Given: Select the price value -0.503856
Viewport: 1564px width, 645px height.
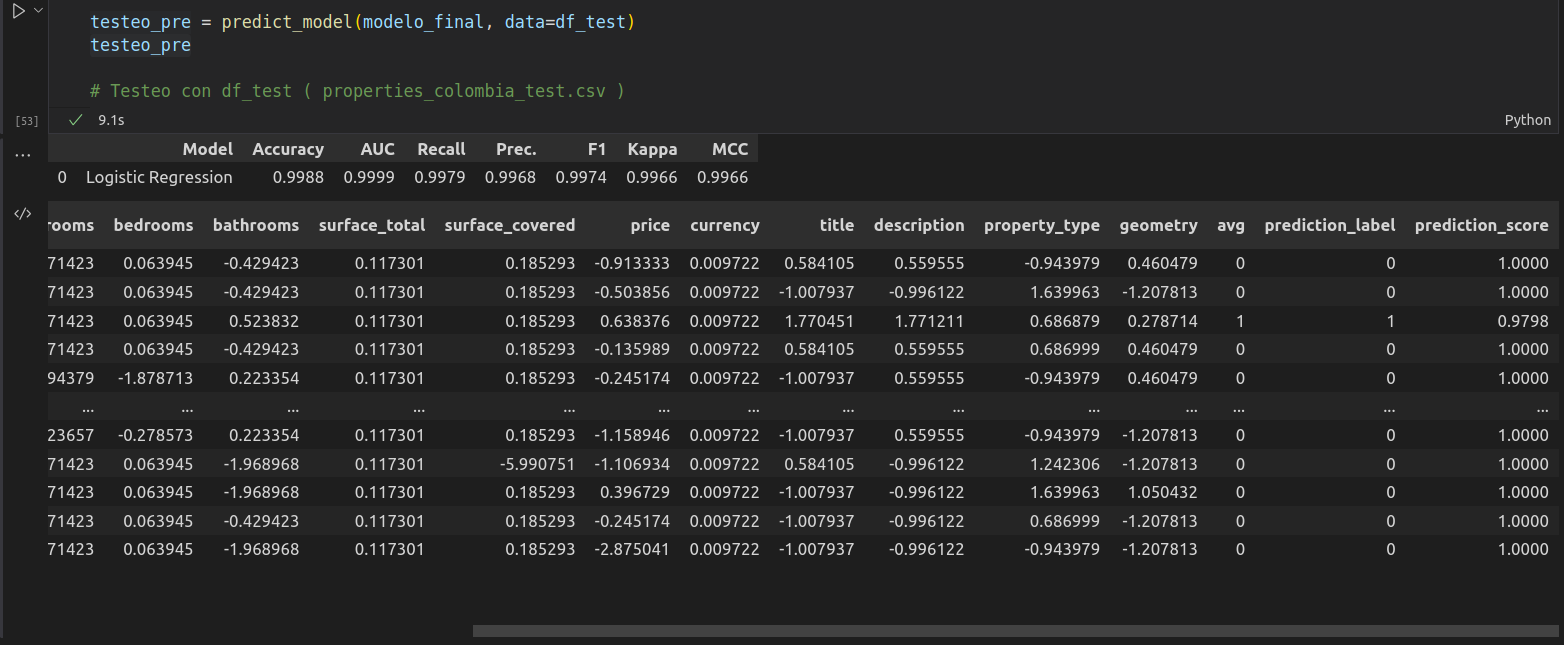Looking at the screenshot, I should pyautogui.click(x=632, y=292).
